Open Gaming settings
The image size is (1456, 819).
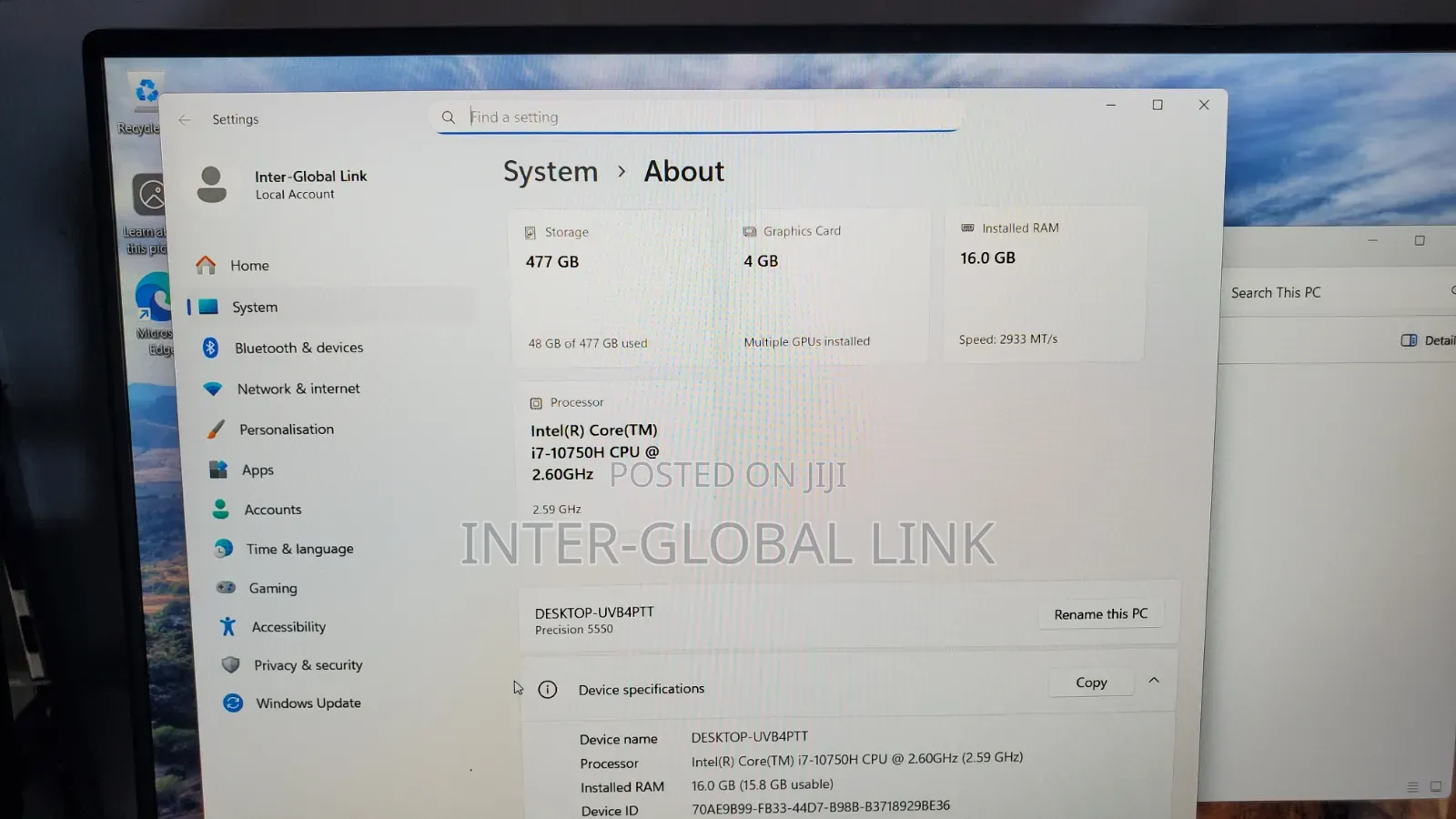pos(273,589)
